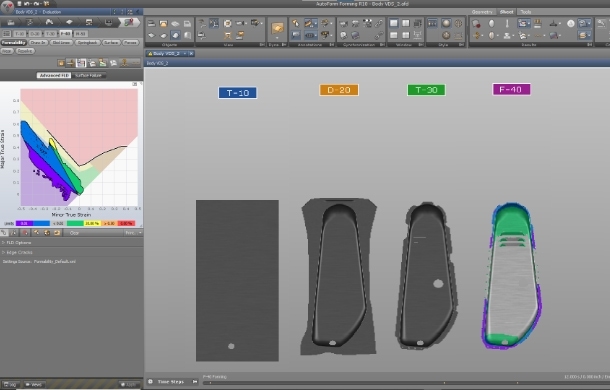Click the thermometer icon in Results group
The width and height of the screenshot is (610, 390).
[x=507, y=23]
